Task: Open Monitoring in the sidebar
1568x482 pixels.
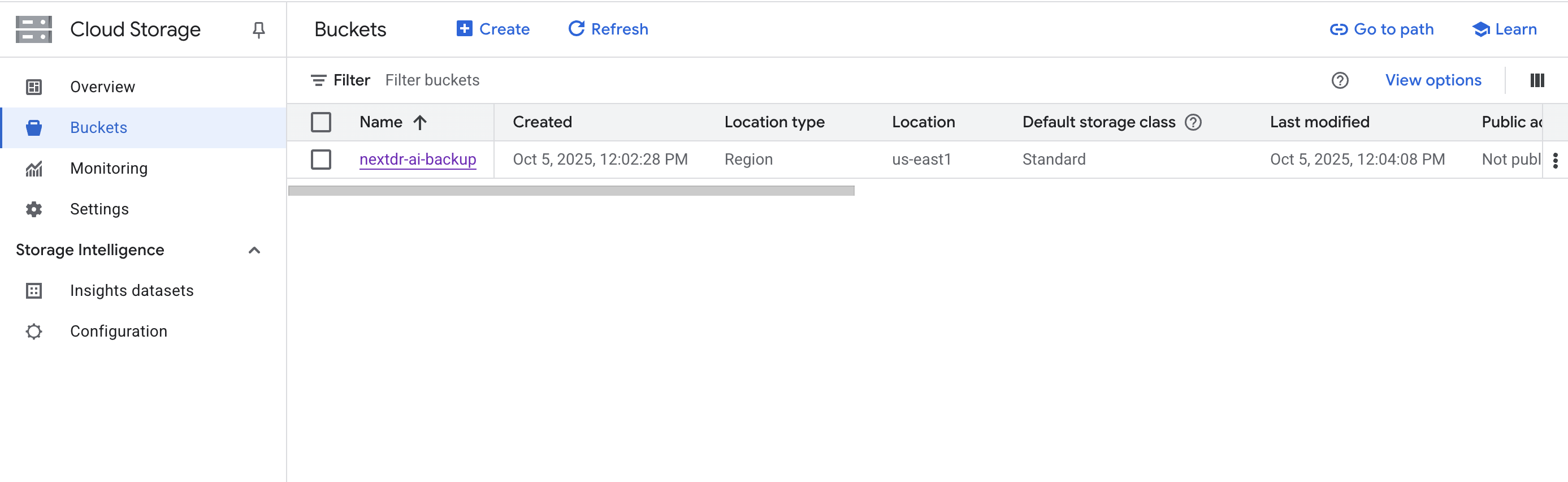Action: coord(109,168)
